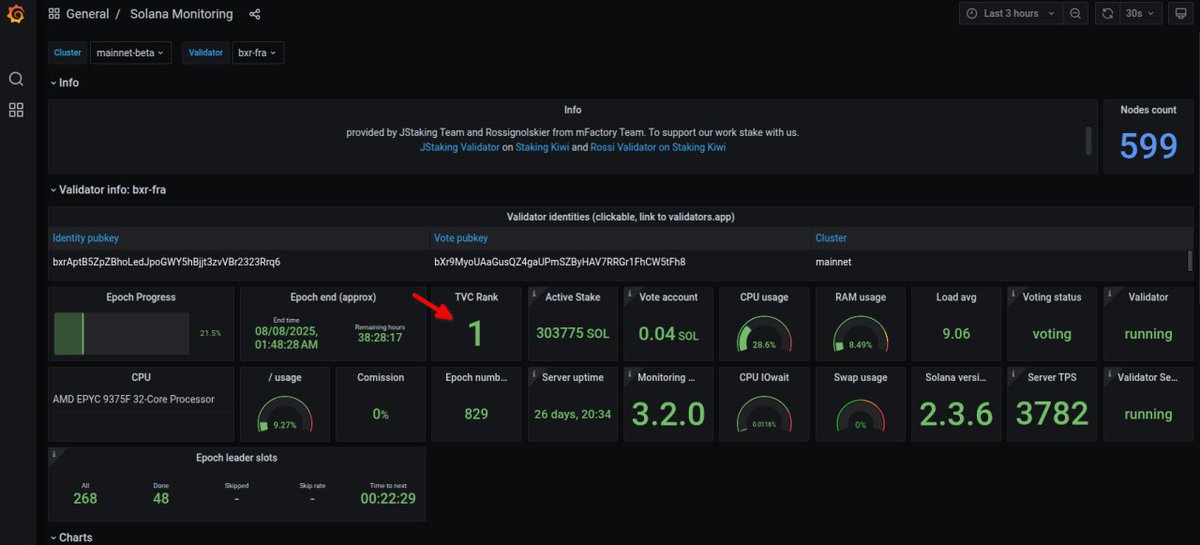Click the Solana version value 2.3.6

(x=956, y=413)
